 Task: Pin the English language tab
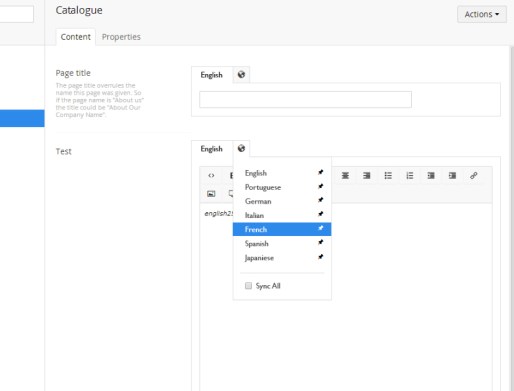[x=320, y=172]
